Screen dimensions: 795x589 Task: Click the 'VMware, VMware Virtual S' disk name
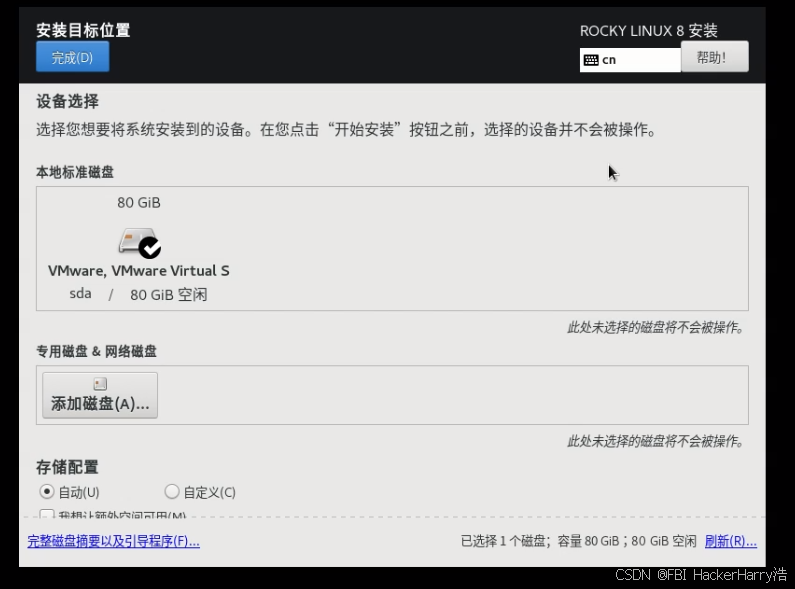(x=138, y=271)
